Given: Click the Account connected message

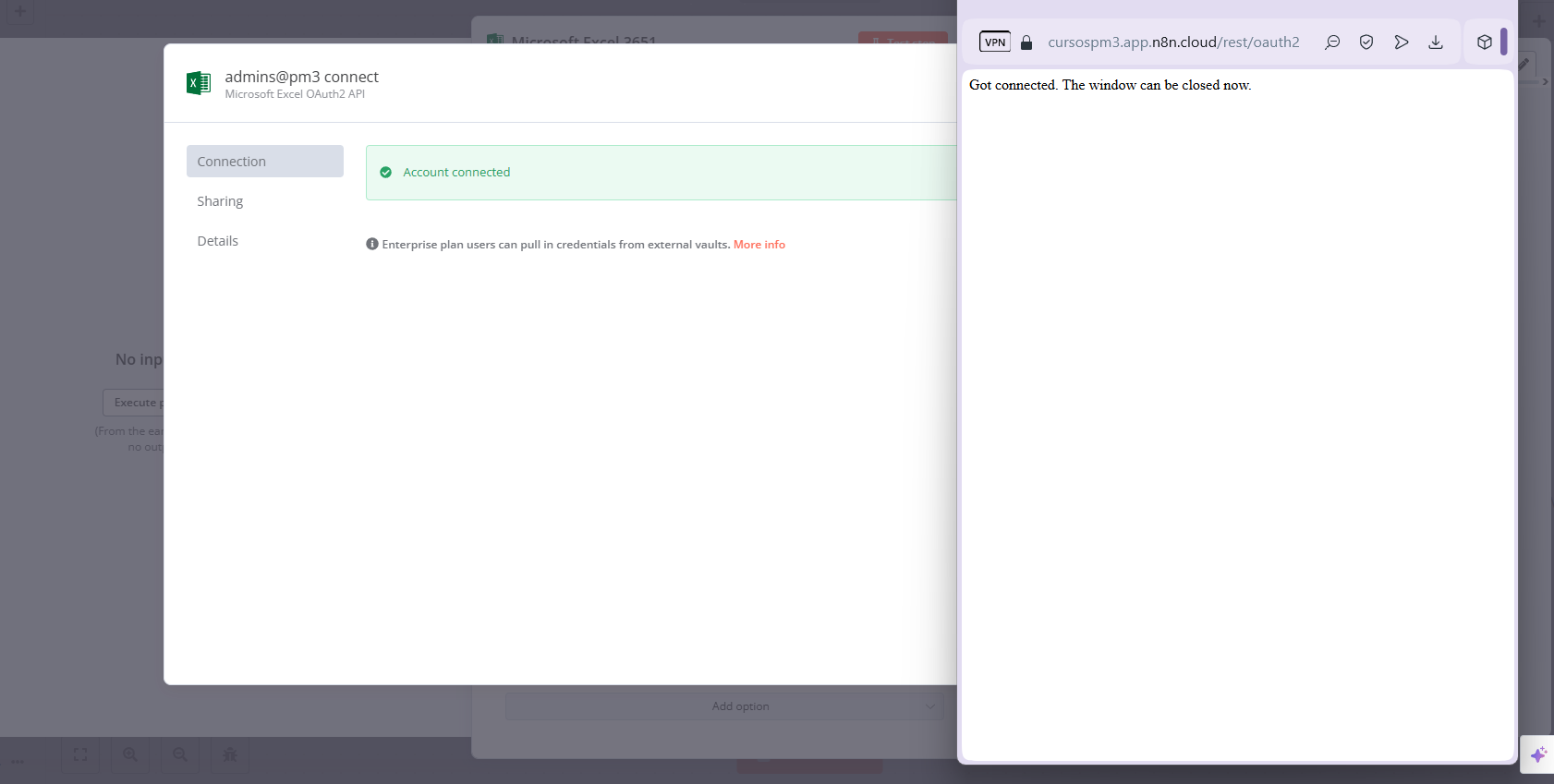Looking at the screenshot, I should [456, 173].
